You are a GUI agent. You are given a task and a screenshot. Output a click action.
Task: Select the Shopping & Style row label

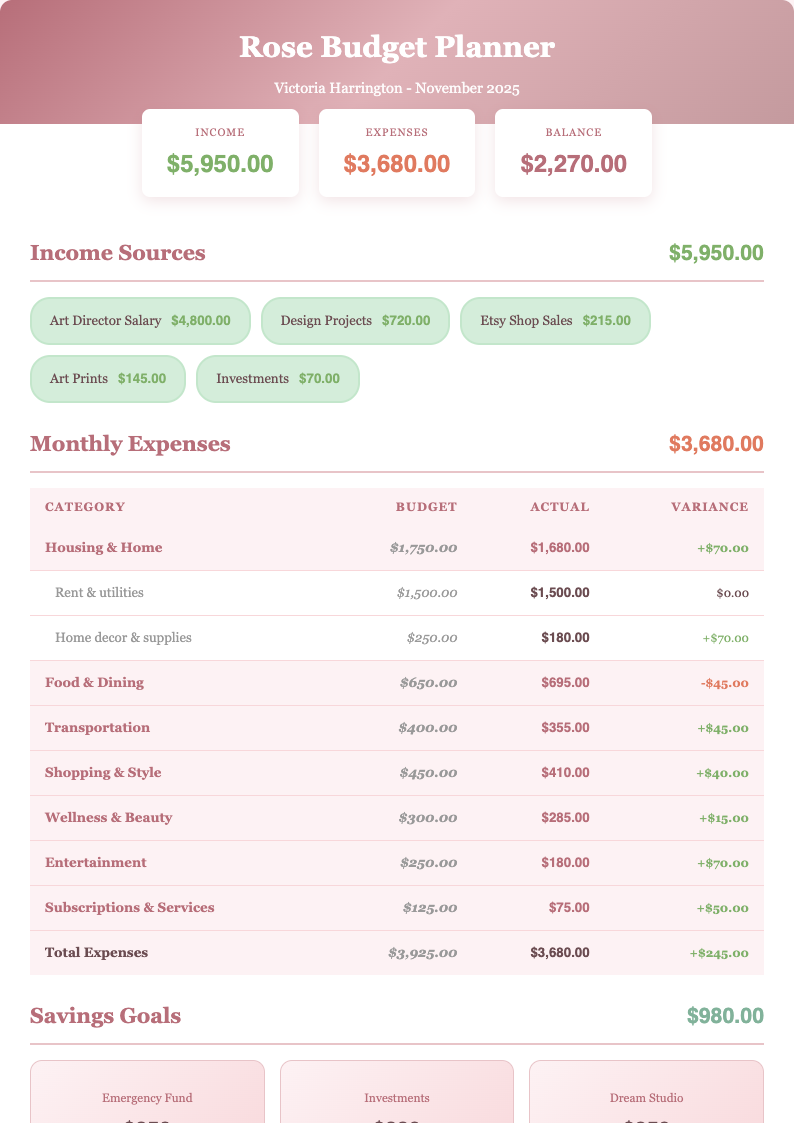(x=103, y=773)
